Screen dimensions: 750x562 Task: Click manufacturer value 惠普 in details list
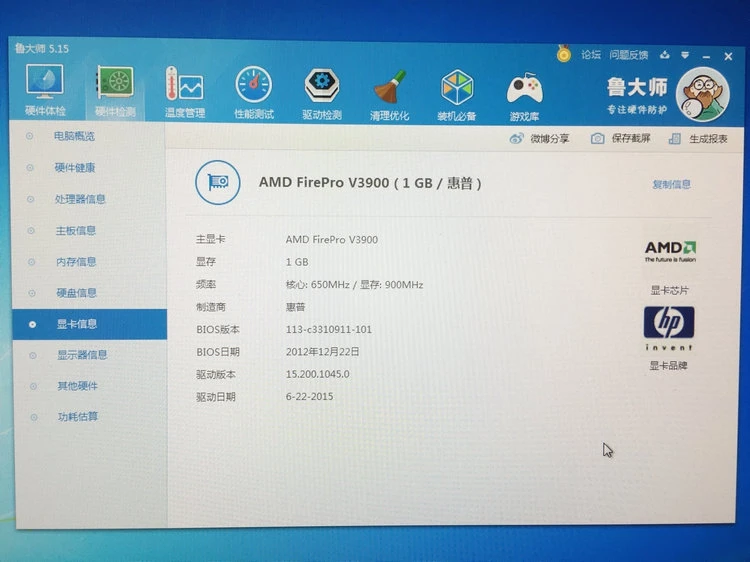pyautogui.click(x=295, y=307)
